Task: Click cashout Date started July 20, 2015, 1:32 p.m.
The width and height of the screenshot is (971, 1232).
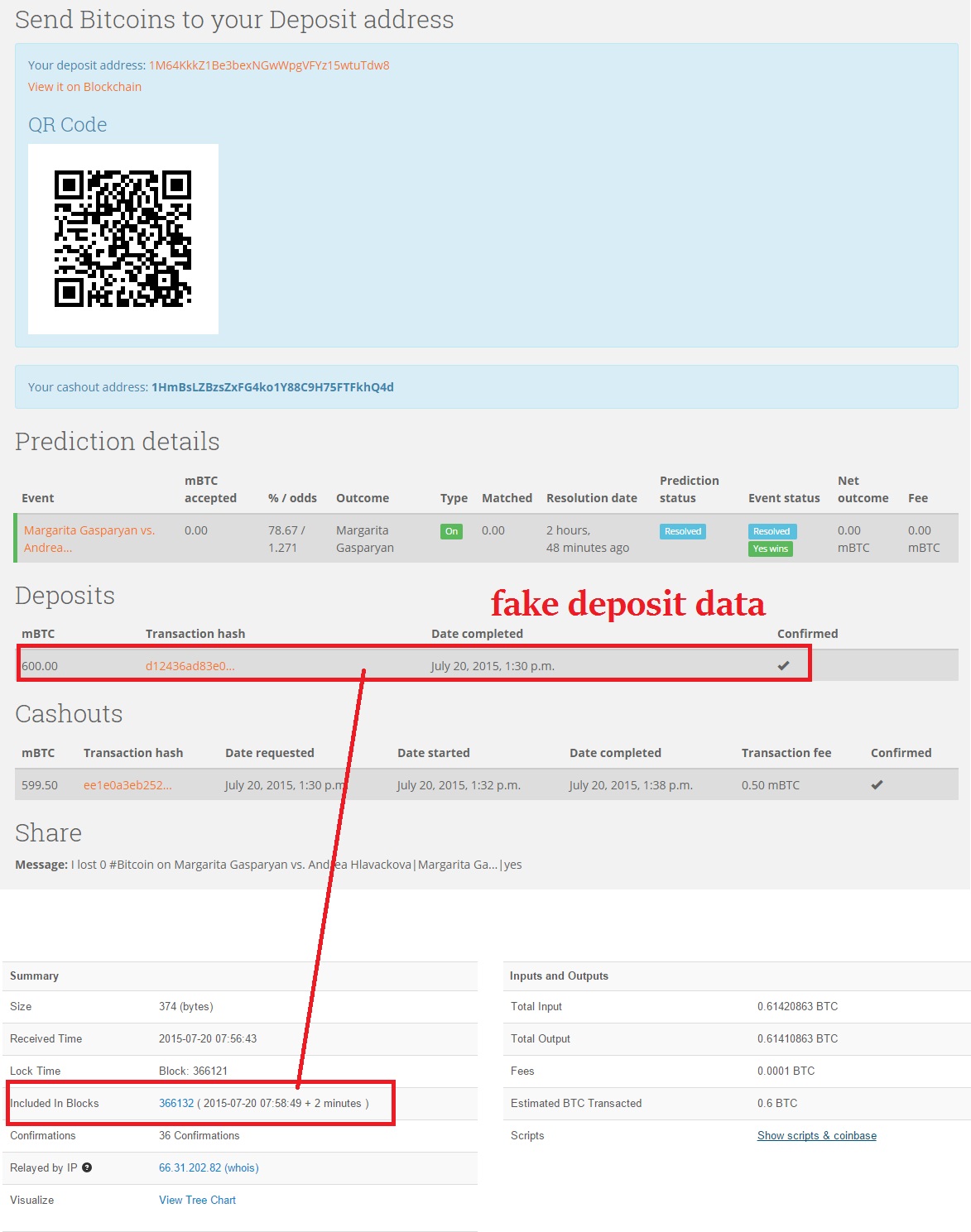Action: click(x=459, y=785)
